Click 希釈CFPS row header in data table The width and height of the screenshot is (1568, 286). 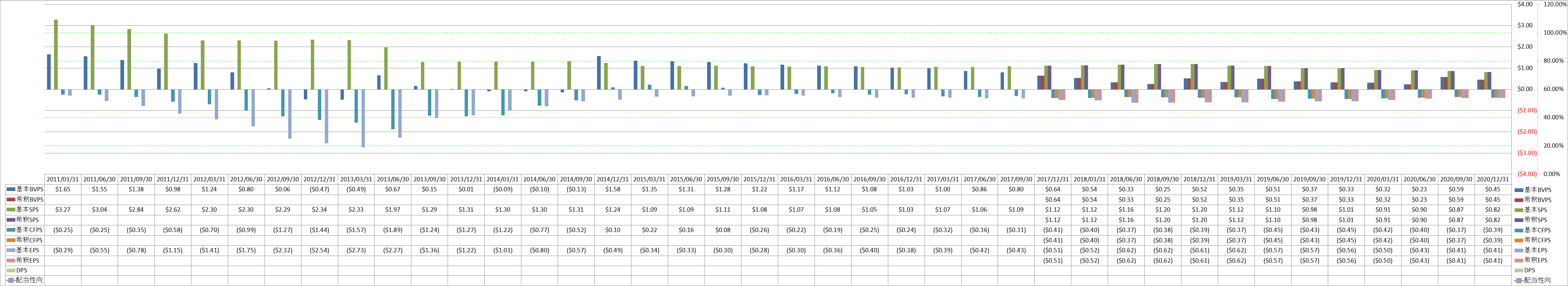pos(25,240)
